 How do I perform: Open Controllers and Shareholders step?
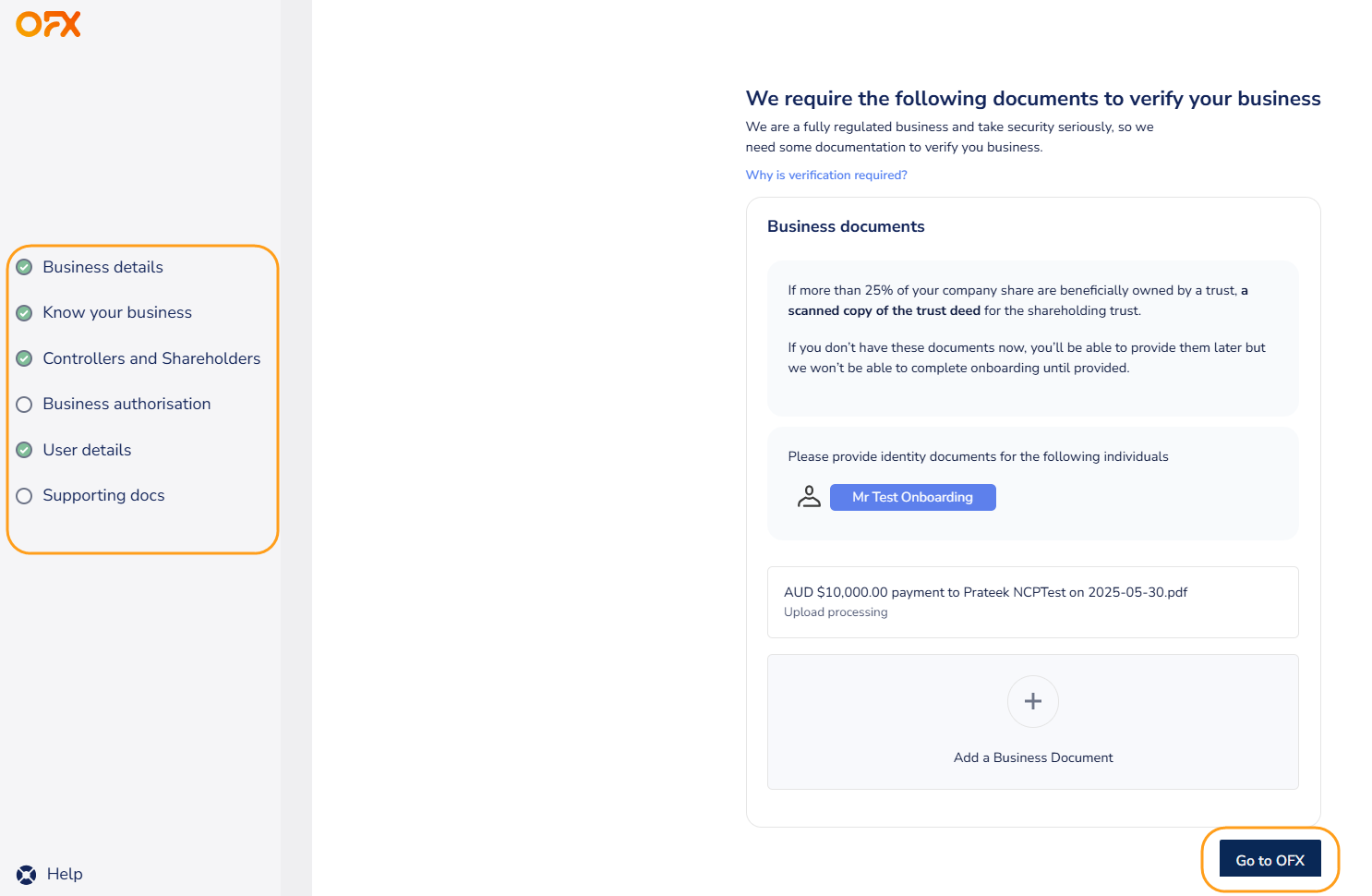coord(151,358)
